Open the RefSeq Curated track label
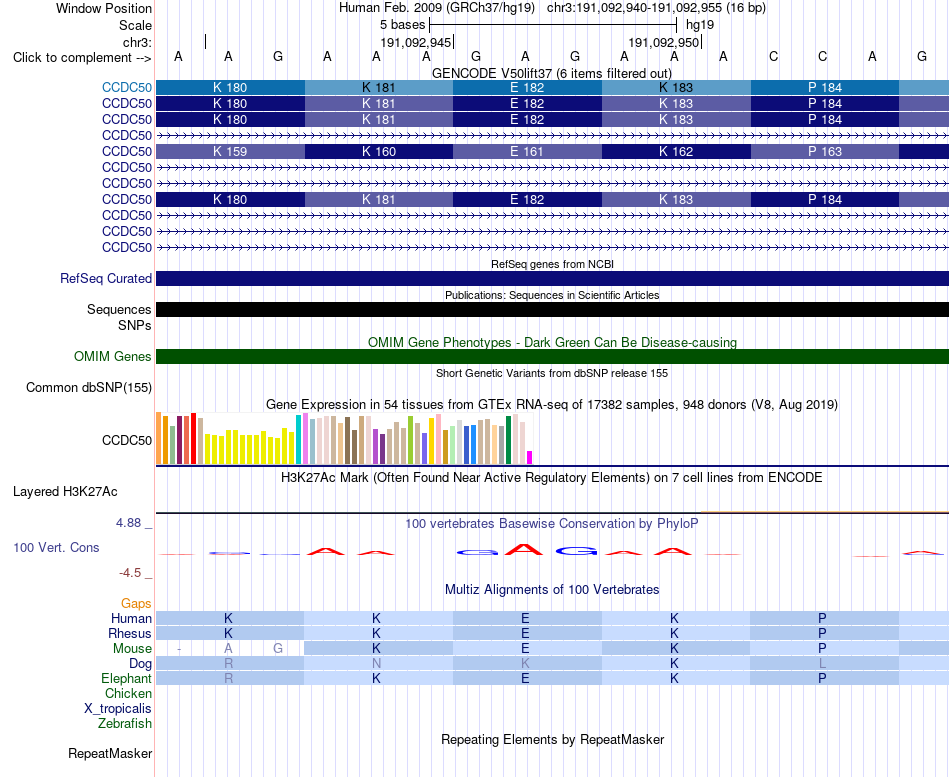The image size is (950, 777). pos(105,278)
